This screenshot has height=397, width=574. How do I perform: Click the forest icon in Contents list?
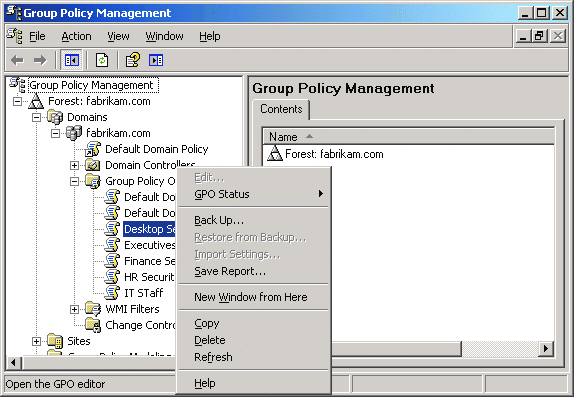(x=275, y=154)
